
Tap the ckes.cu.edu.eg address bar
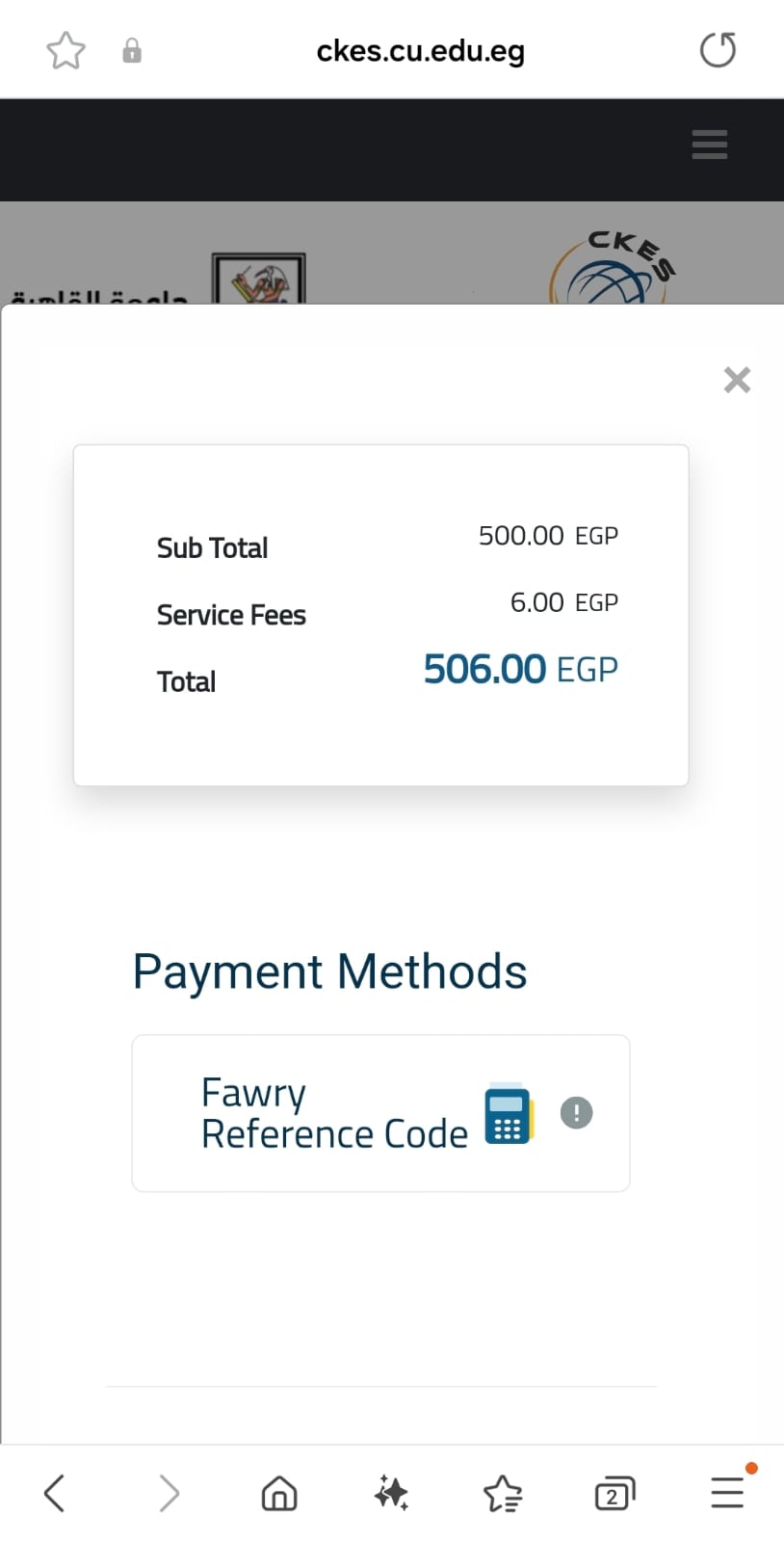(x=421, y=51)
